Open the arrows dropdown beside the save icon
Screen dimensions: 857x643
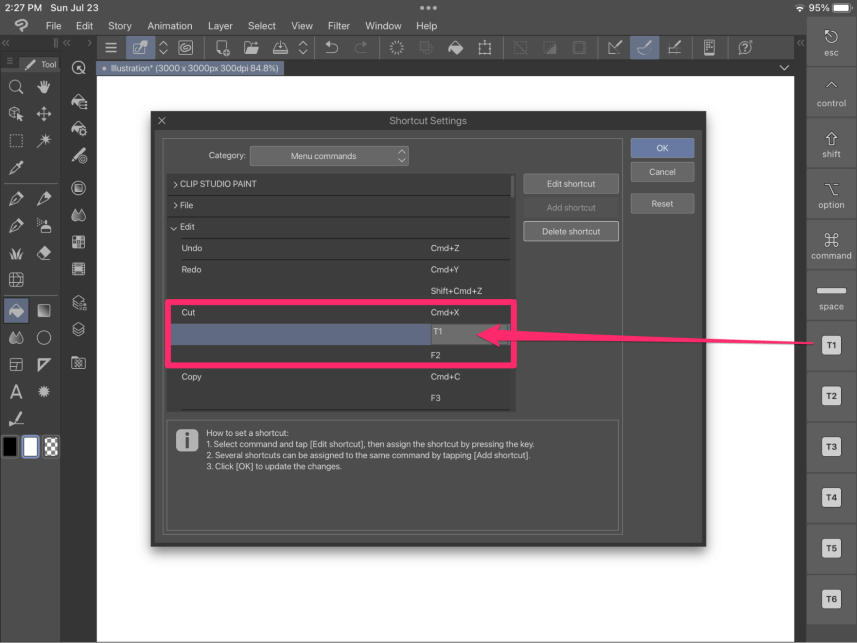click(x=303, y=48)
